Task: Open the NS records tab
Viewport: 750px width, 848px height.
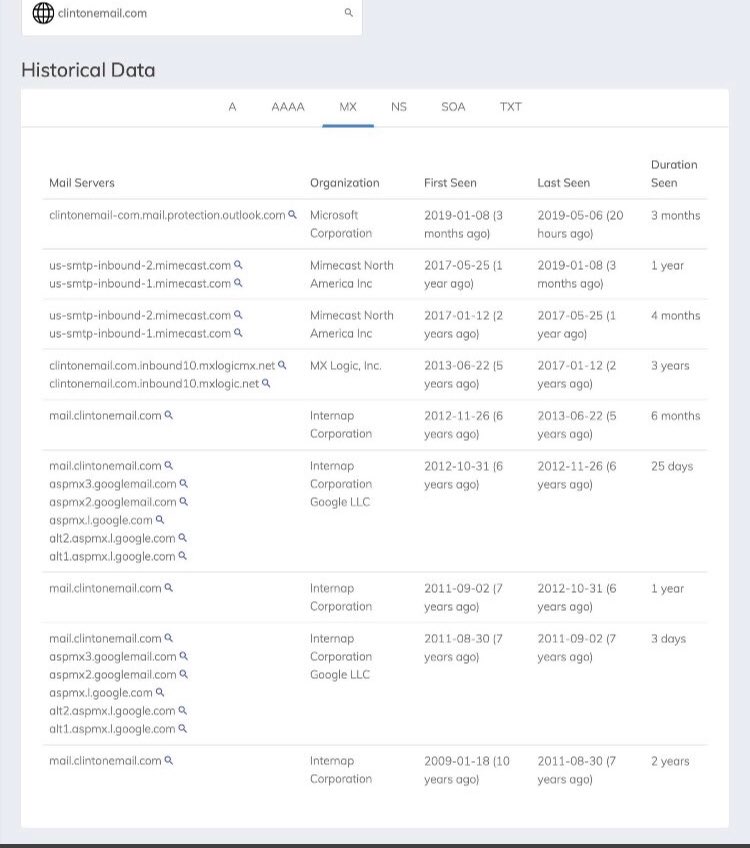Action: pos(399,107)
